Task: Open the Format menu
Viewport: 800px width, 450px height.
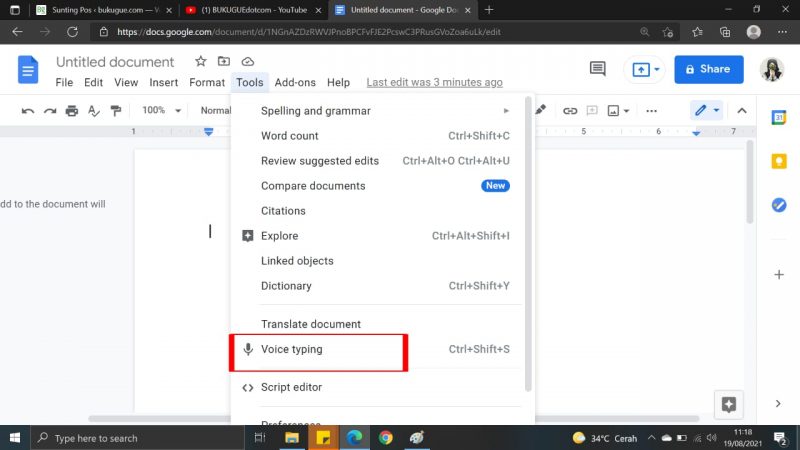Action: click(207, 82)
